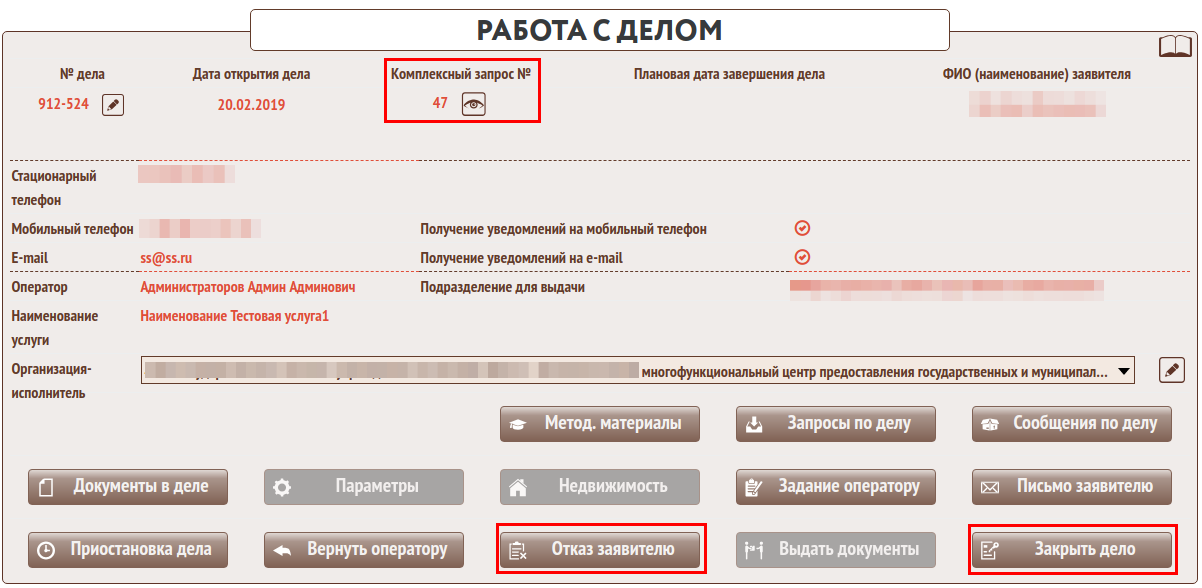Click Письмо заявителю button
Image resolution: width=1202 pixels, height=588 pixels.
(x=1071, y=487)
